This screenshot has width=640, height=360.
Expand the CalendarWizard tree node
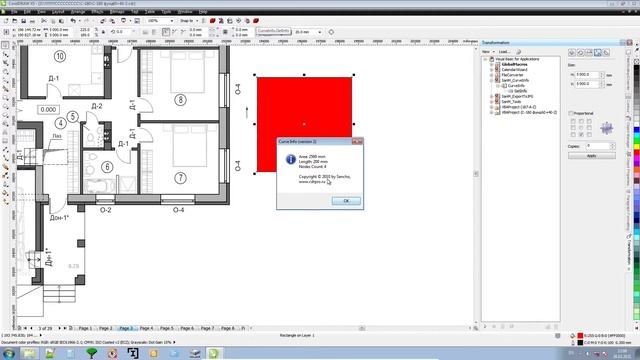[x=492, y=70]
